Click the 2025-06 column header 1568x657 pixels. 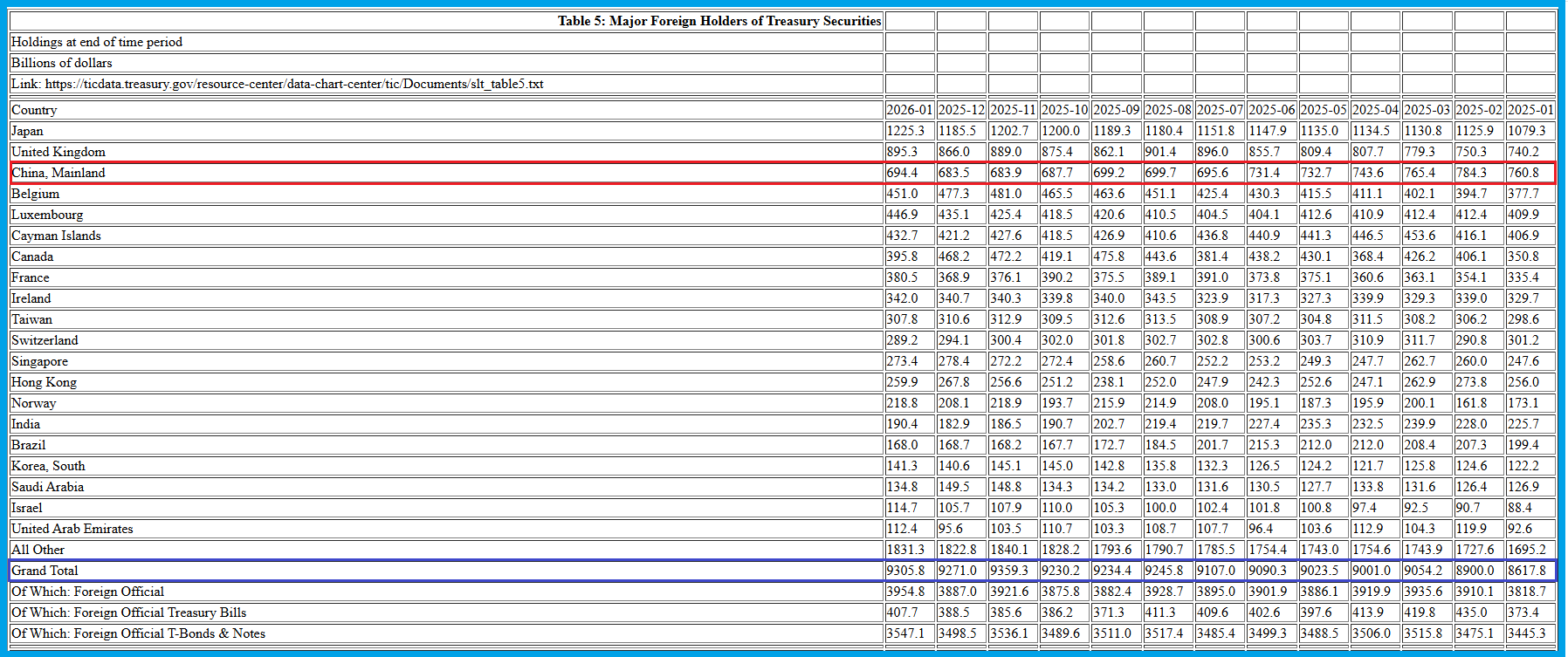(x=1271, y=110)
